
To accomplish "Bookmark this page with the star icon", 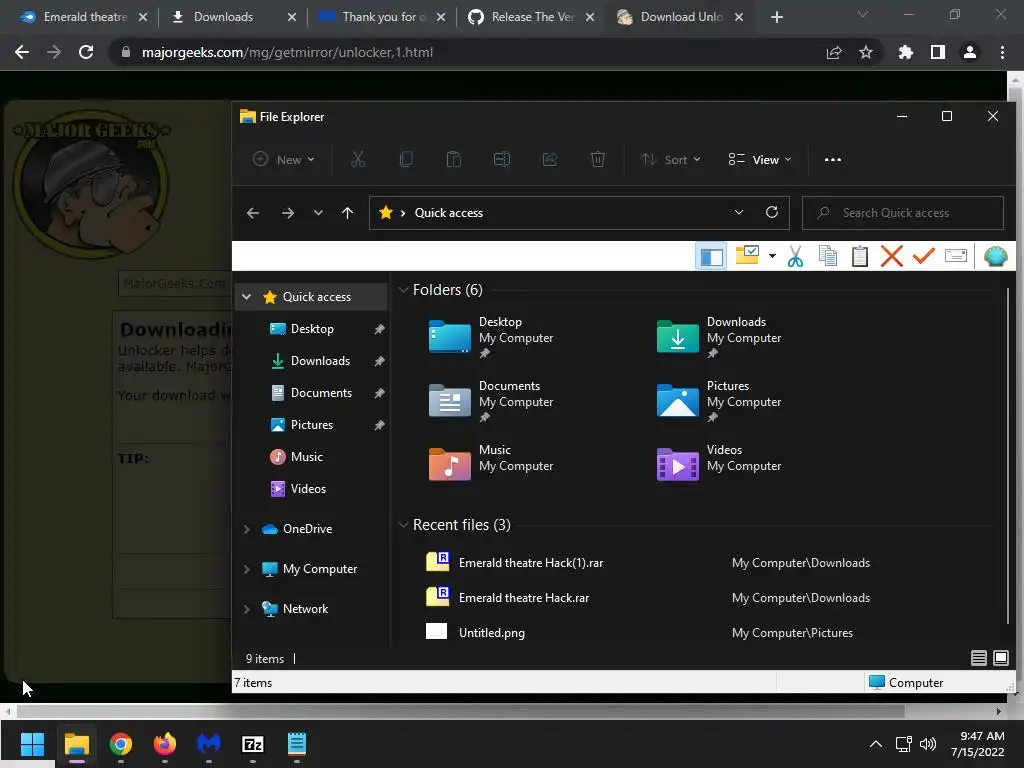I will tap(866, 52).
